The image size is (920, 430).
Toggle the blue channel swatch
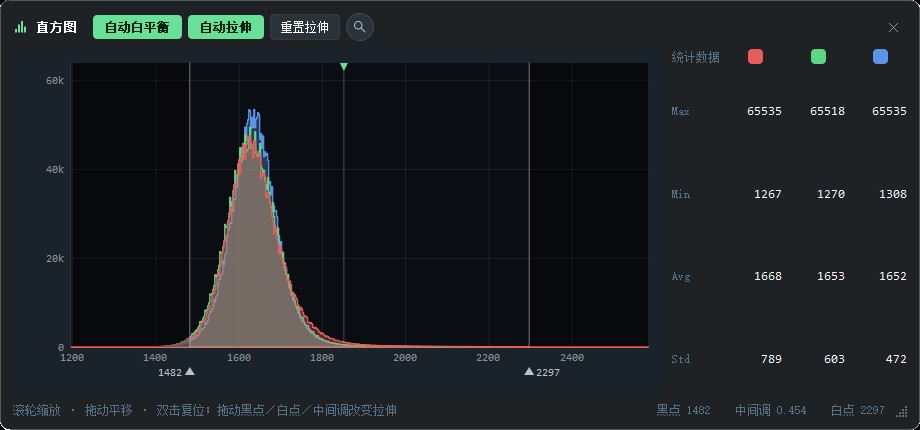(x=880, y=57)
